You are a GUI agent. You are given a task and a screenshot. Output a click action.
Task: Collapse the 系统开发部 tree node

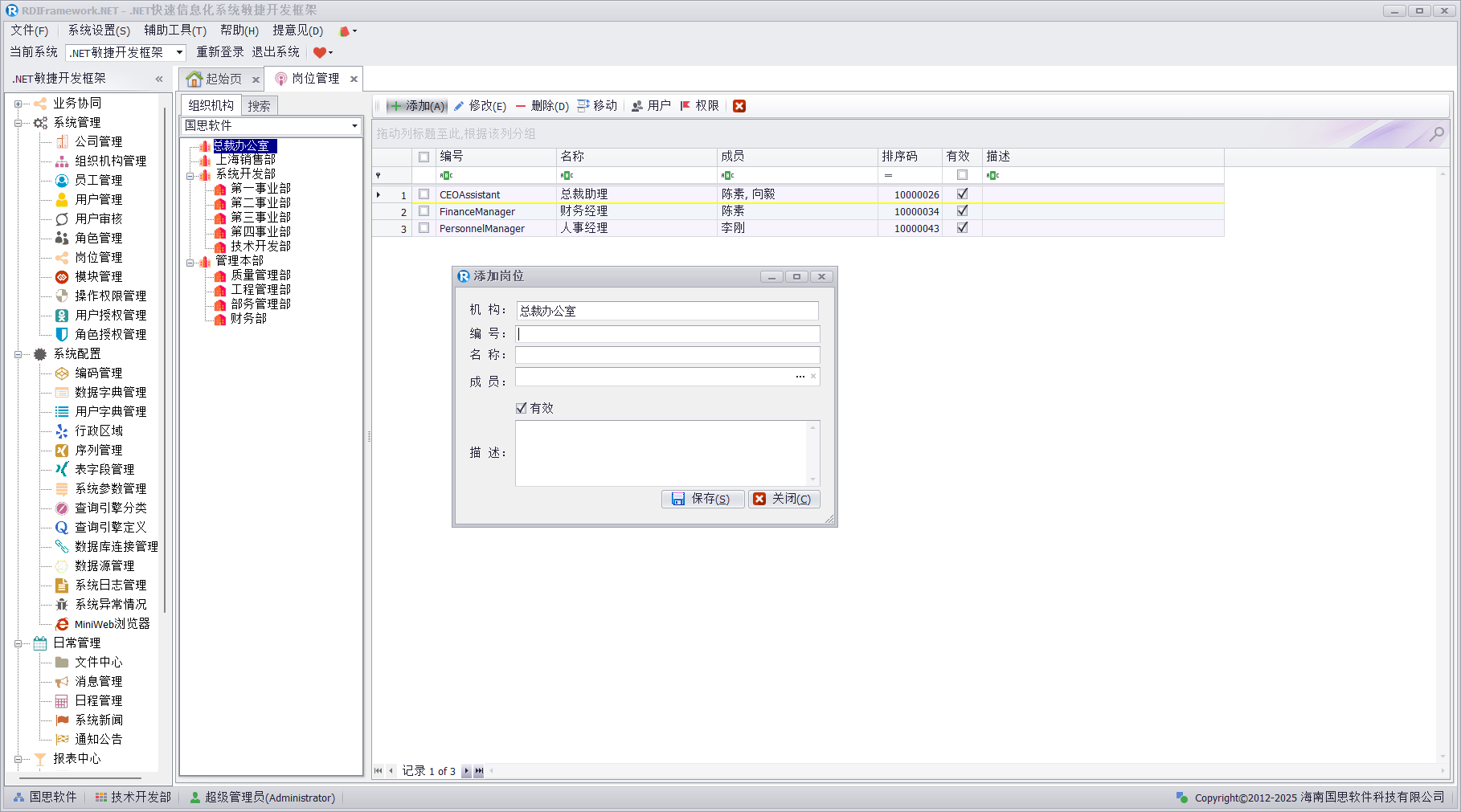click(x=190, y=175)
